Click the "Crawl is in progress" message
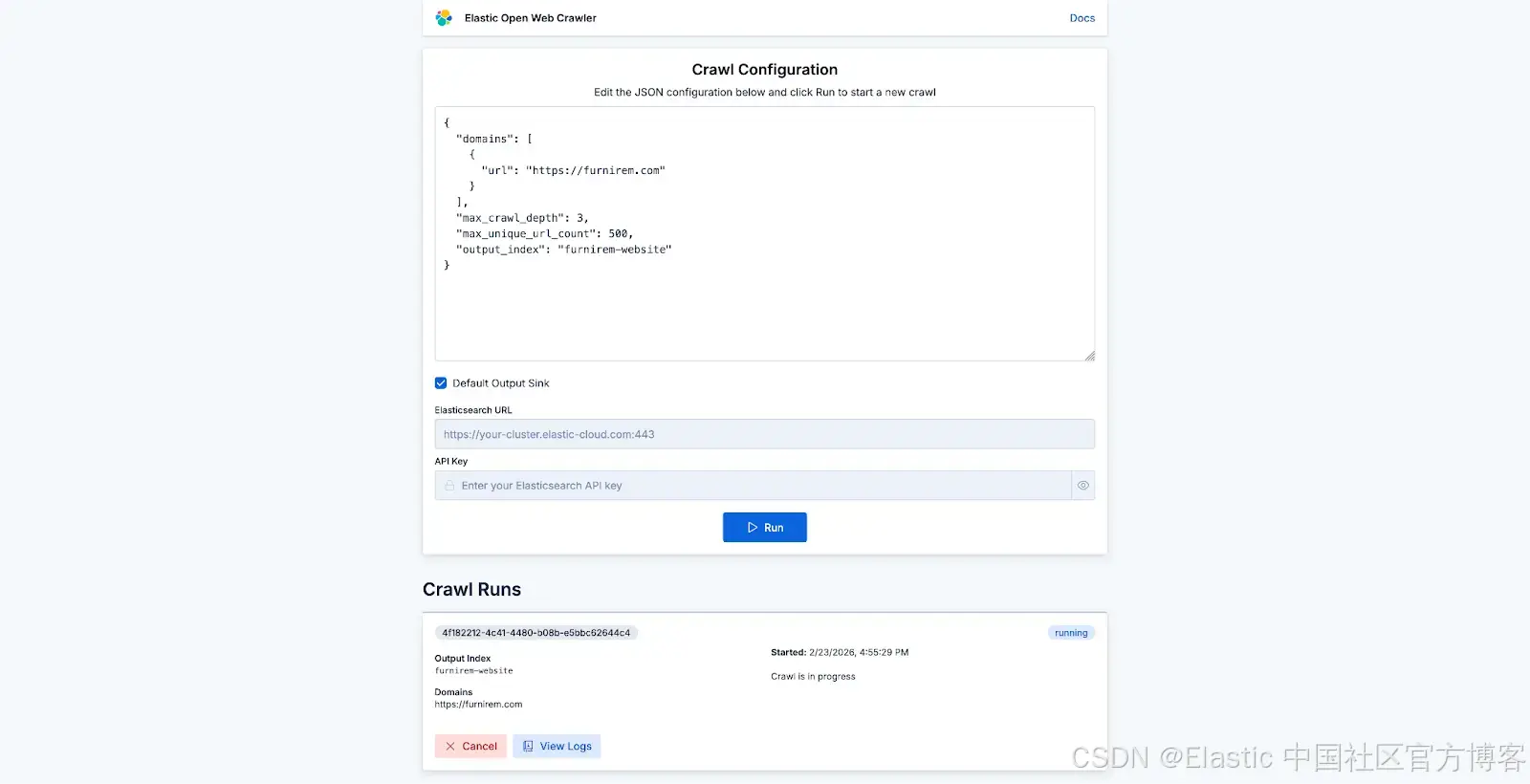1530x784 pixels. pyautogui.click(x=813, y=677)
